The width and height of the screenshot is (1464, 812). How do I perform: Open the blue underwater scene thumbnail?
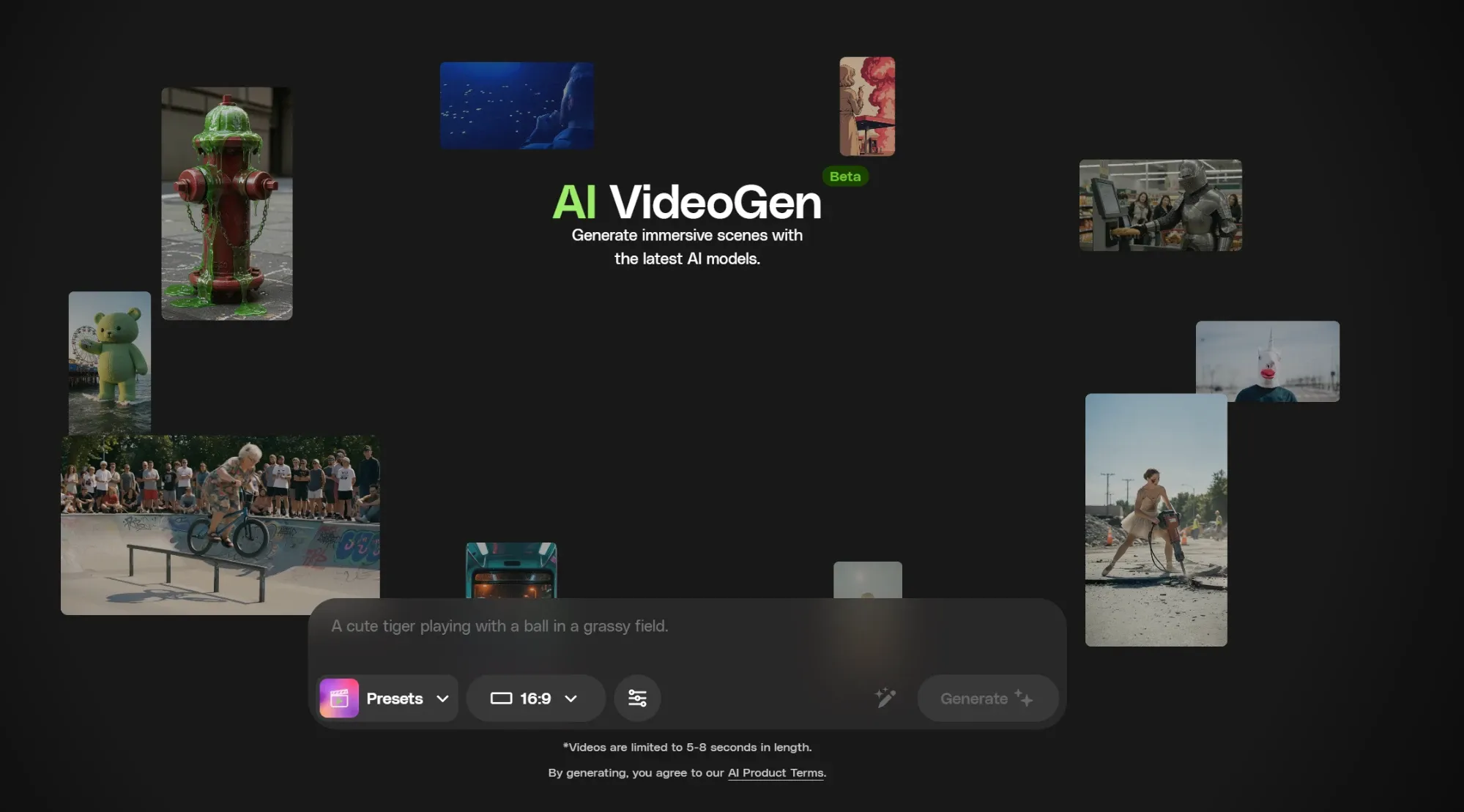[x=517, y=105]
